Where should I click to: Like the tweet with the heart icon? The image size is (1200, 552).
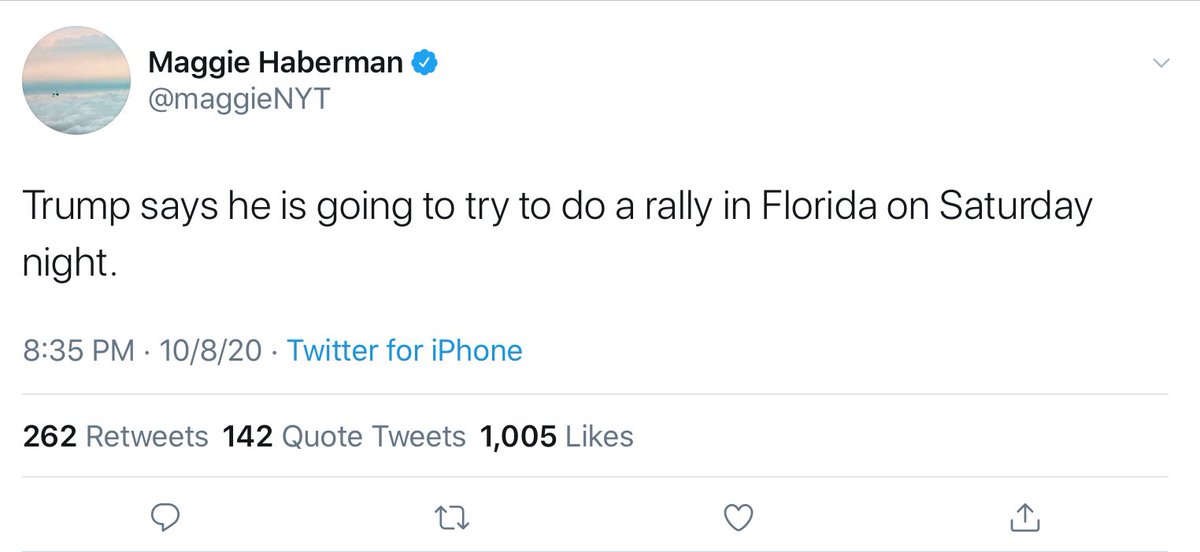pyautogui.click(x=737, y=516)
